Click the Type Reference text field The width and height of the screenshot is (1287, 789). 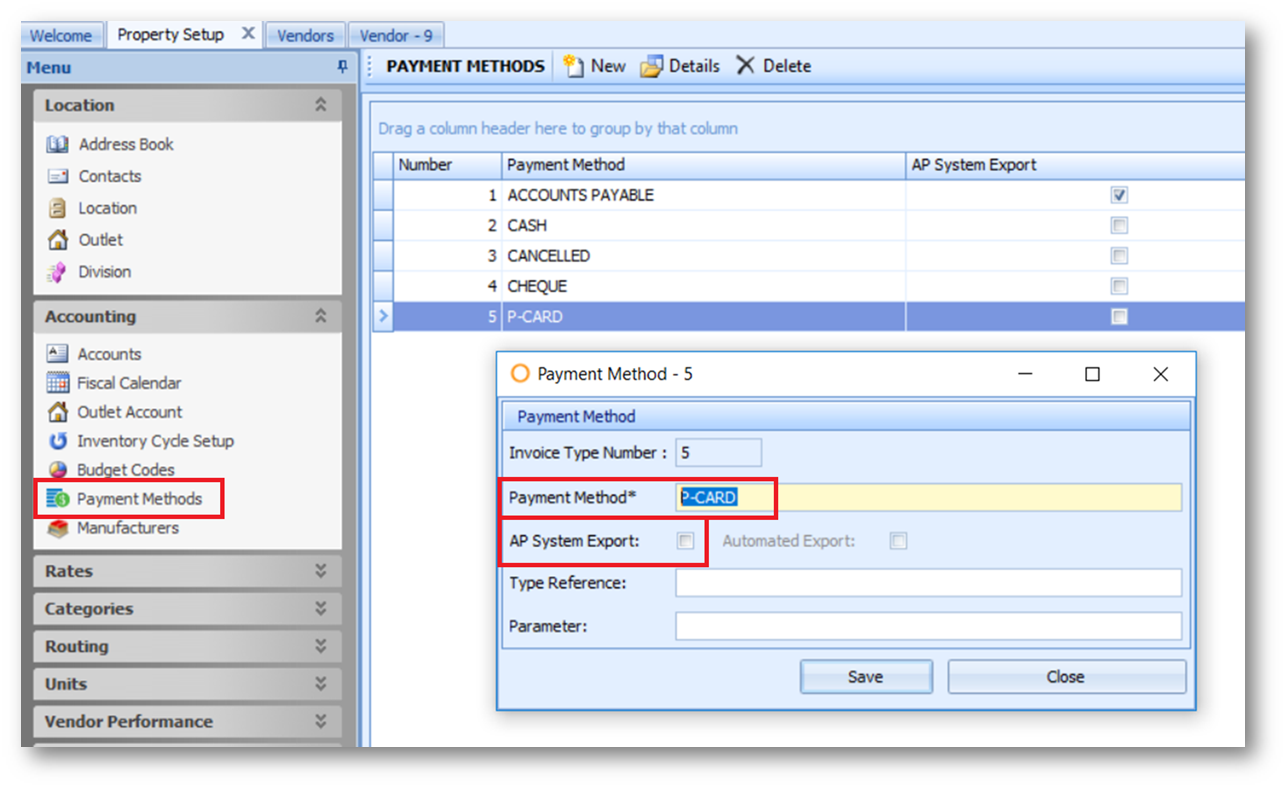click(928, 583)
